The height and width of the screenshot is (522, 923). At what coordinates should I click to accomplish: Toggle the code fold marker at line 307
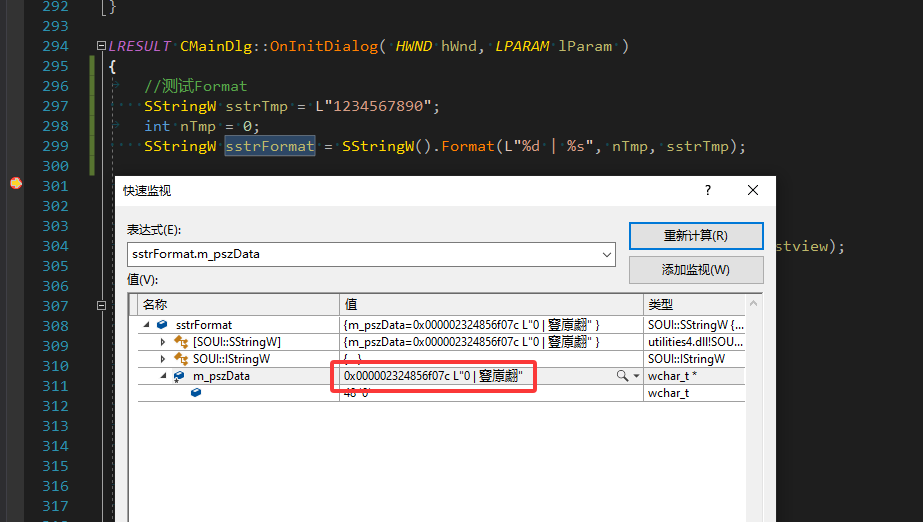coord(101,305)
